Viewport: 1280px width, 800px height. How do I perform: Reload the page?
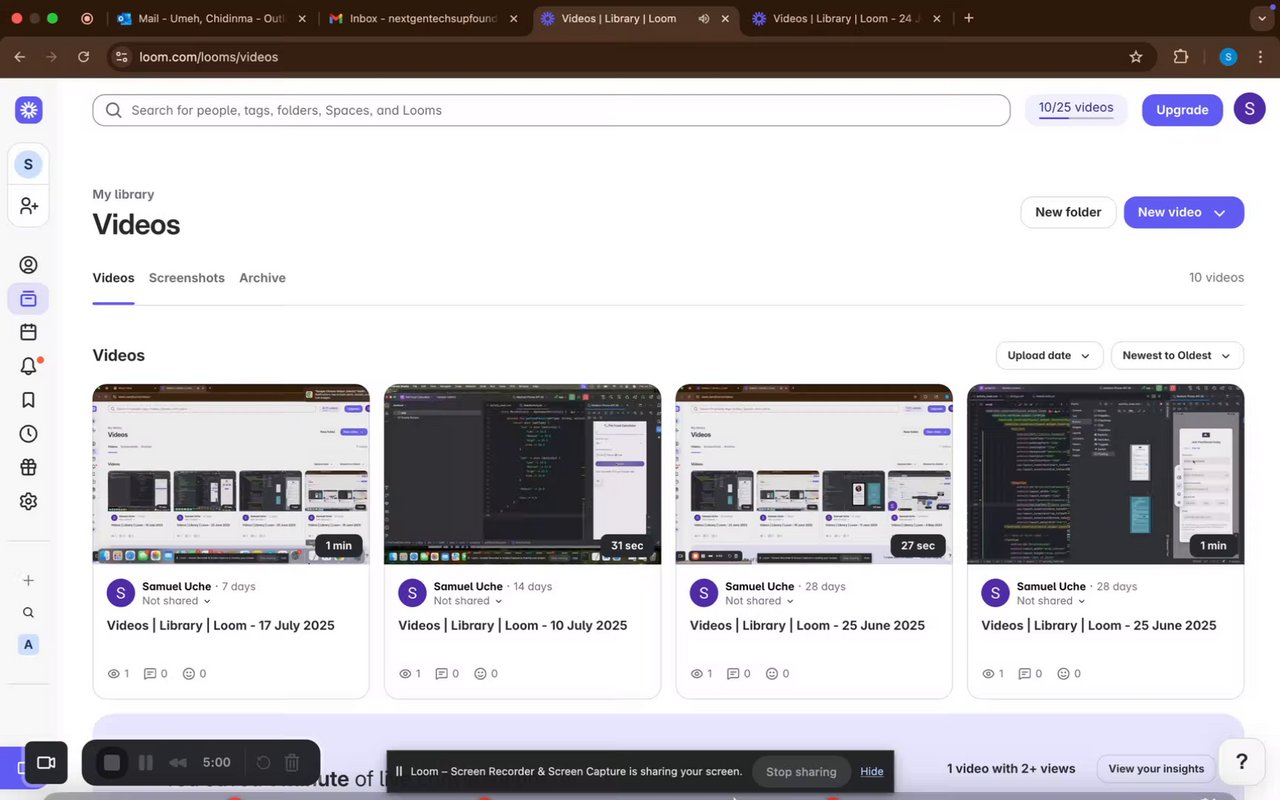pos(83,57)
